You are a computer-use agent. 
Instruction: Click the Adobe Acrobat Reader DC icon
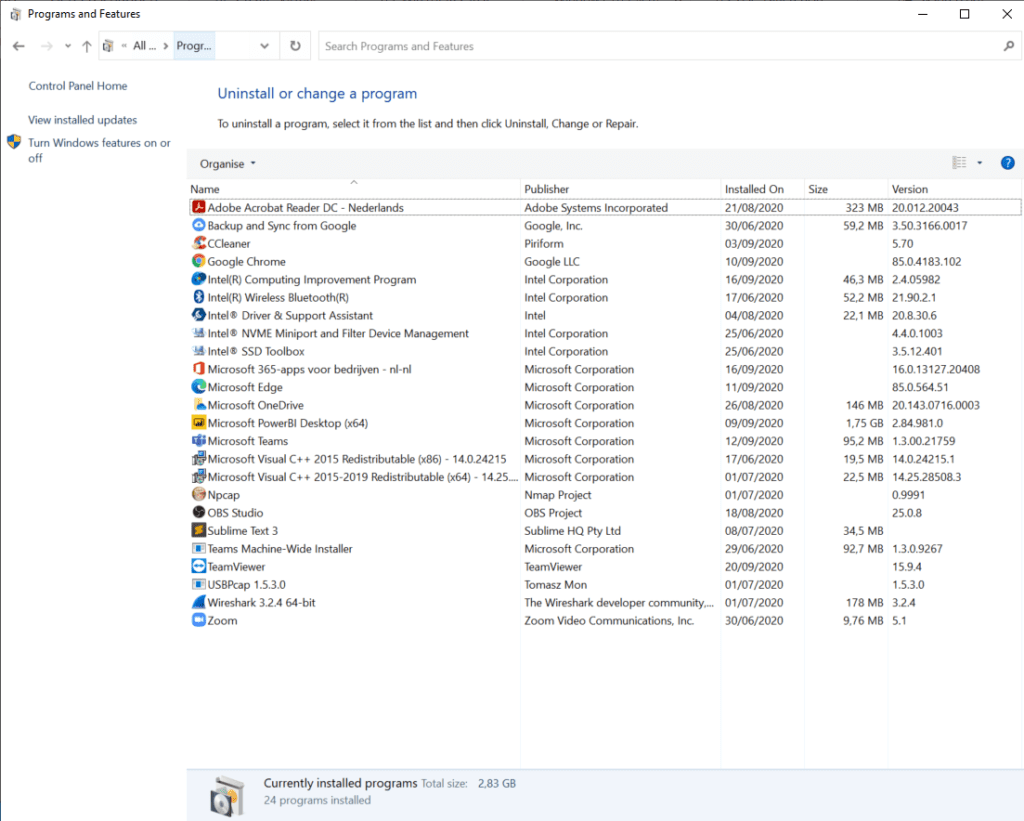click(199, 207)
